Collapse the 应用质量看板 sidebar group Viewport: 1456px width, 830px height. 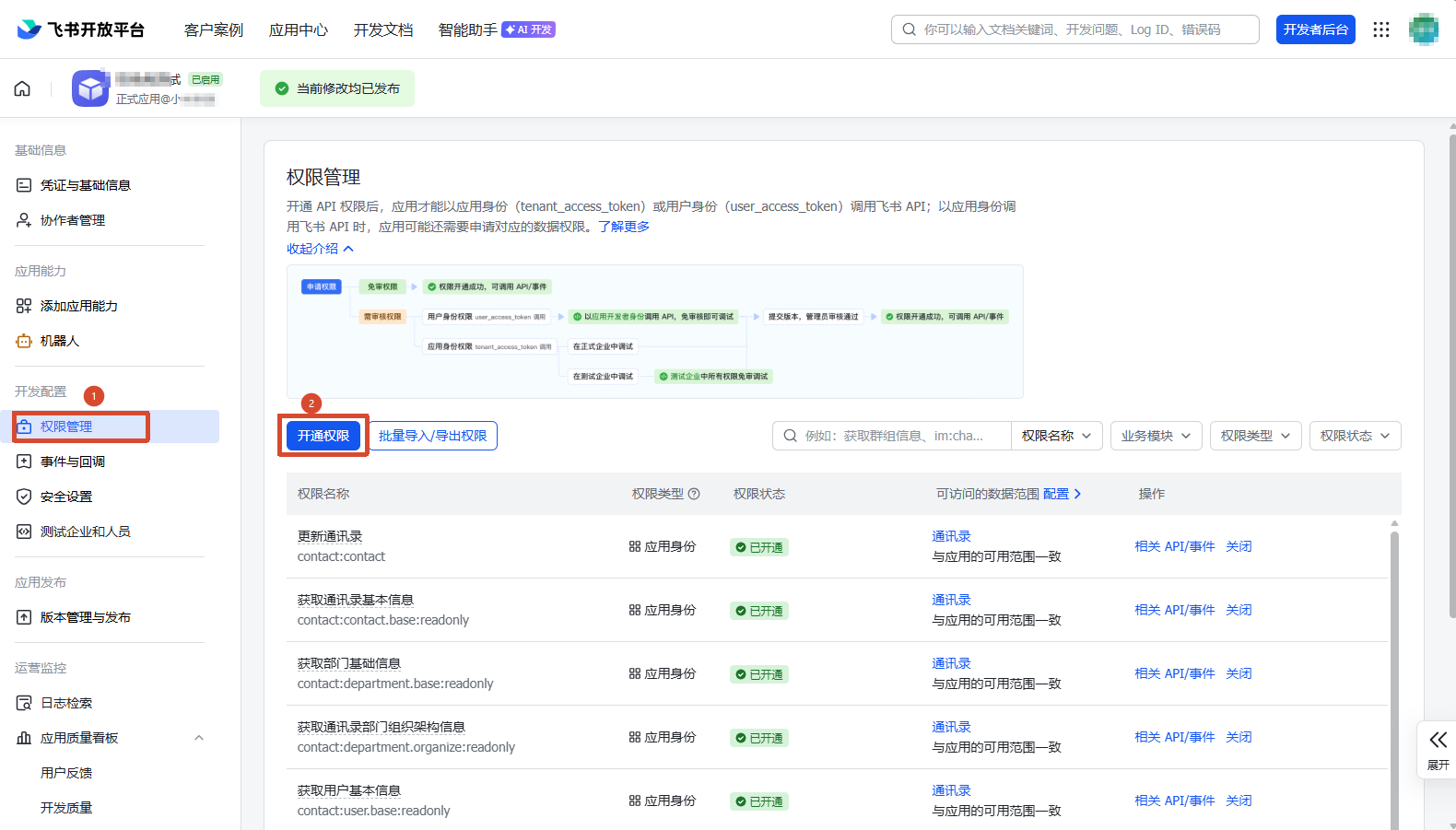[x=199, y=738]
